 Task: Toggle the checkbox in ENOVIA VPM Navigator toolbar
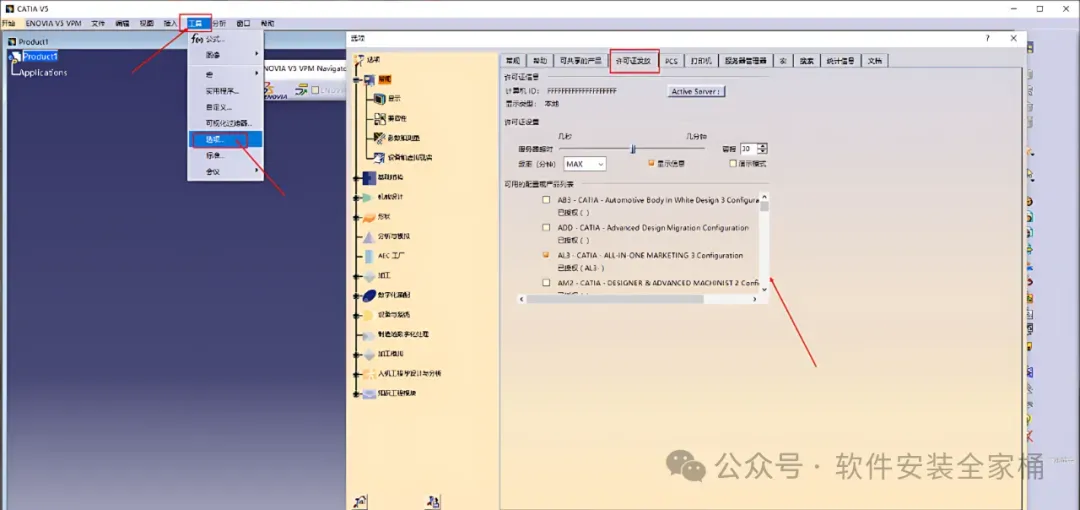tap(315, 90)
